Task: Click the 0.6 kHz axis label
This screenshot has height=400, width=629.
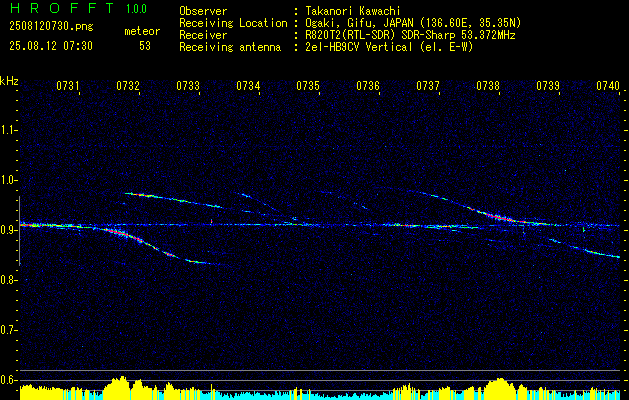Action: (x=8, y=380)
